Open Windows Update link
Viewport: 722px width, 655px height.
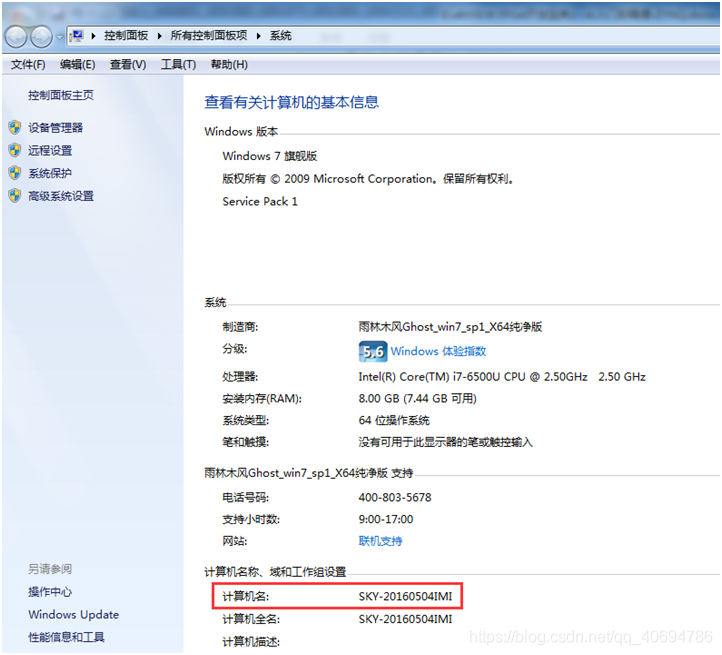click(74, 614)
